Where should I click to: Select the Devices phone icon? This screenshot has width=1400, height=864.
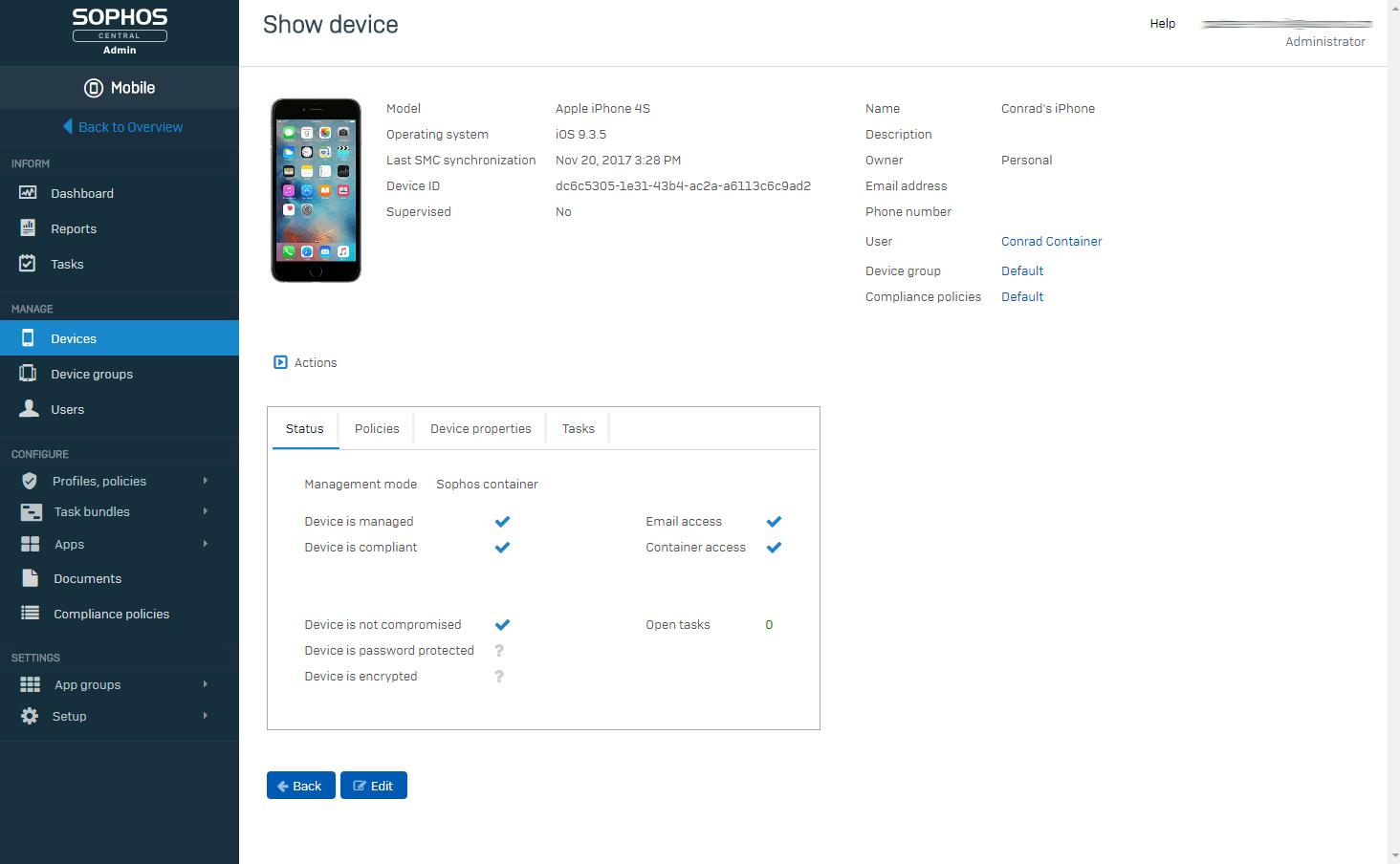point(28,338)
